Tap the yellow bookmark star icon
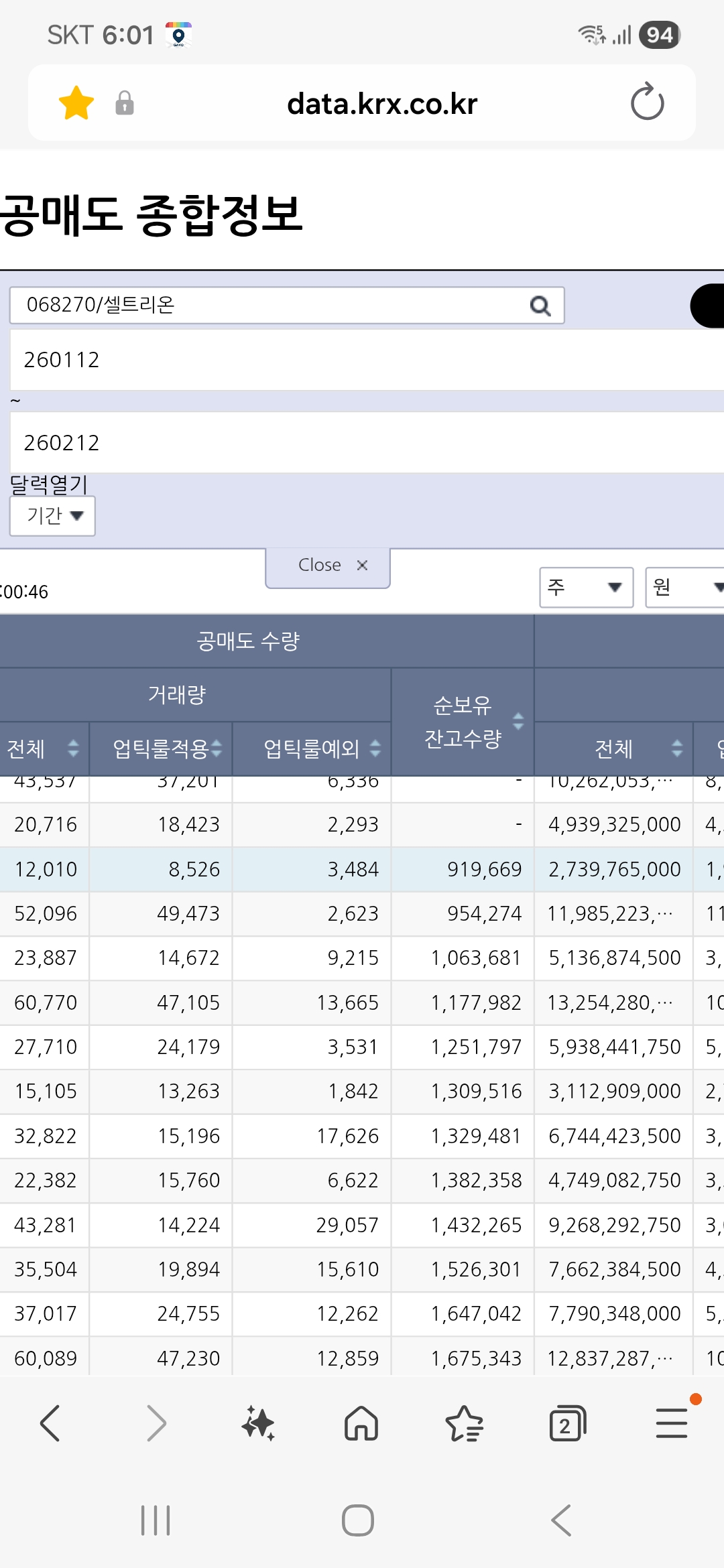The height and width of the screenshot is (1568, 724). 76,103
